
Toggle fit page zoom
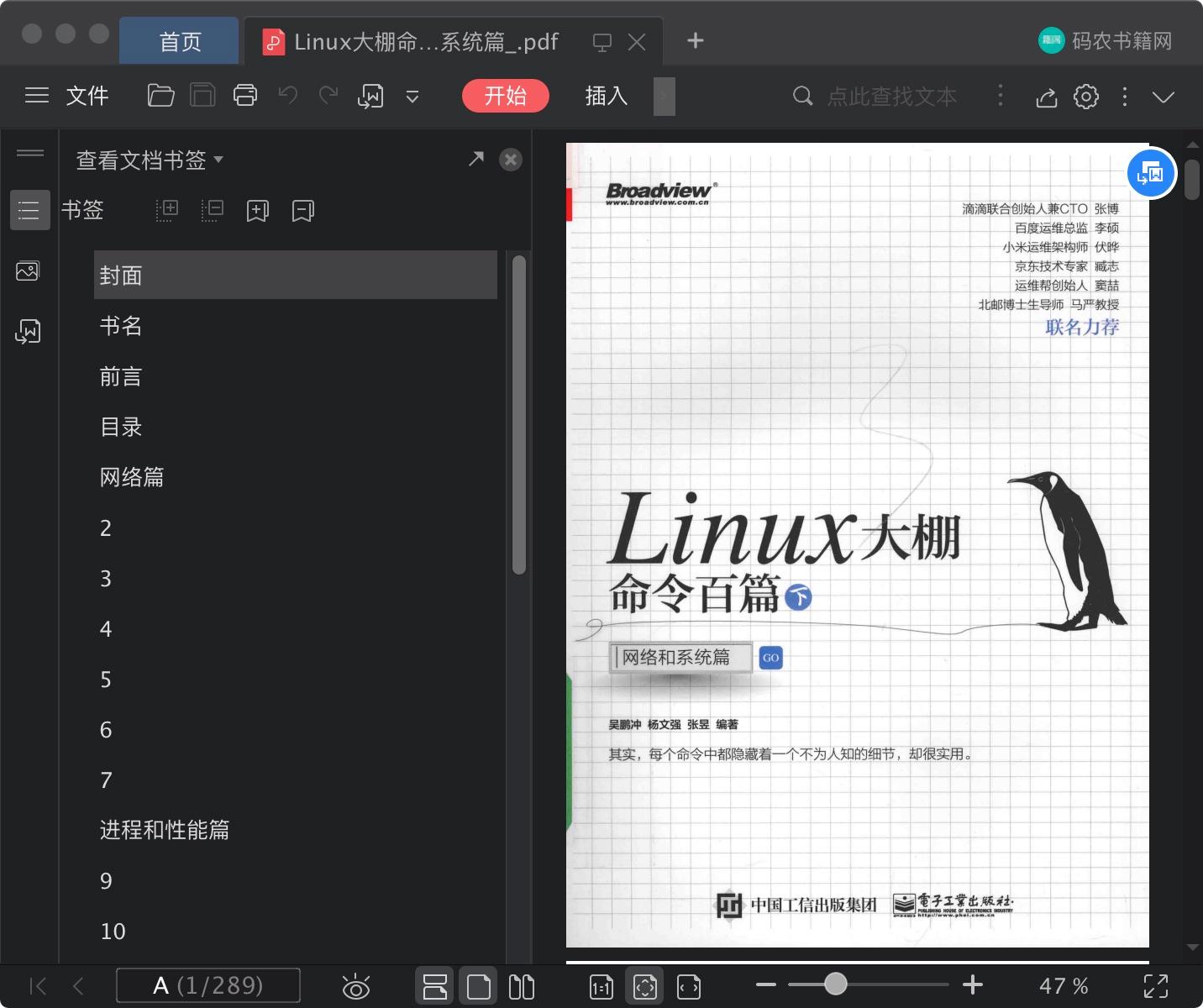point(645,986)
